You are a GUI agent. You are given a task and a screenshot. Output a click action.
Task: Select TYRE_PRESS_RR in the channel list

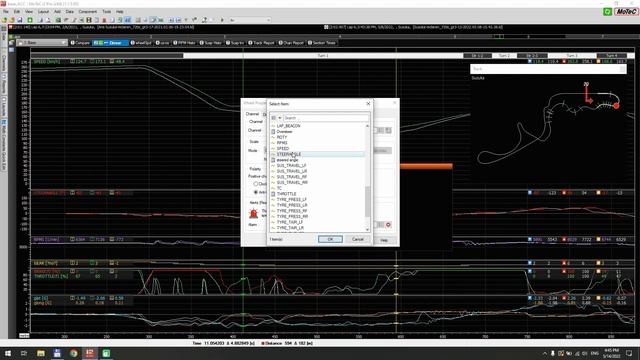(x=293, y=217)
